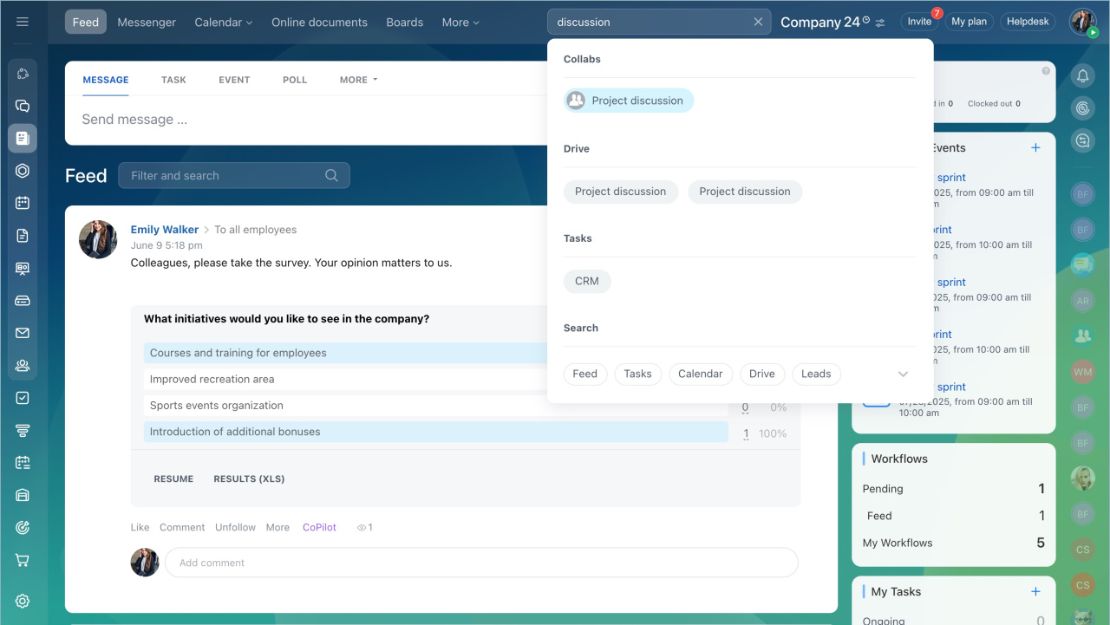Expand more search categories with the chevron
The width and height of the screenshot is (1110, 625).
click(x=903, y=374)
